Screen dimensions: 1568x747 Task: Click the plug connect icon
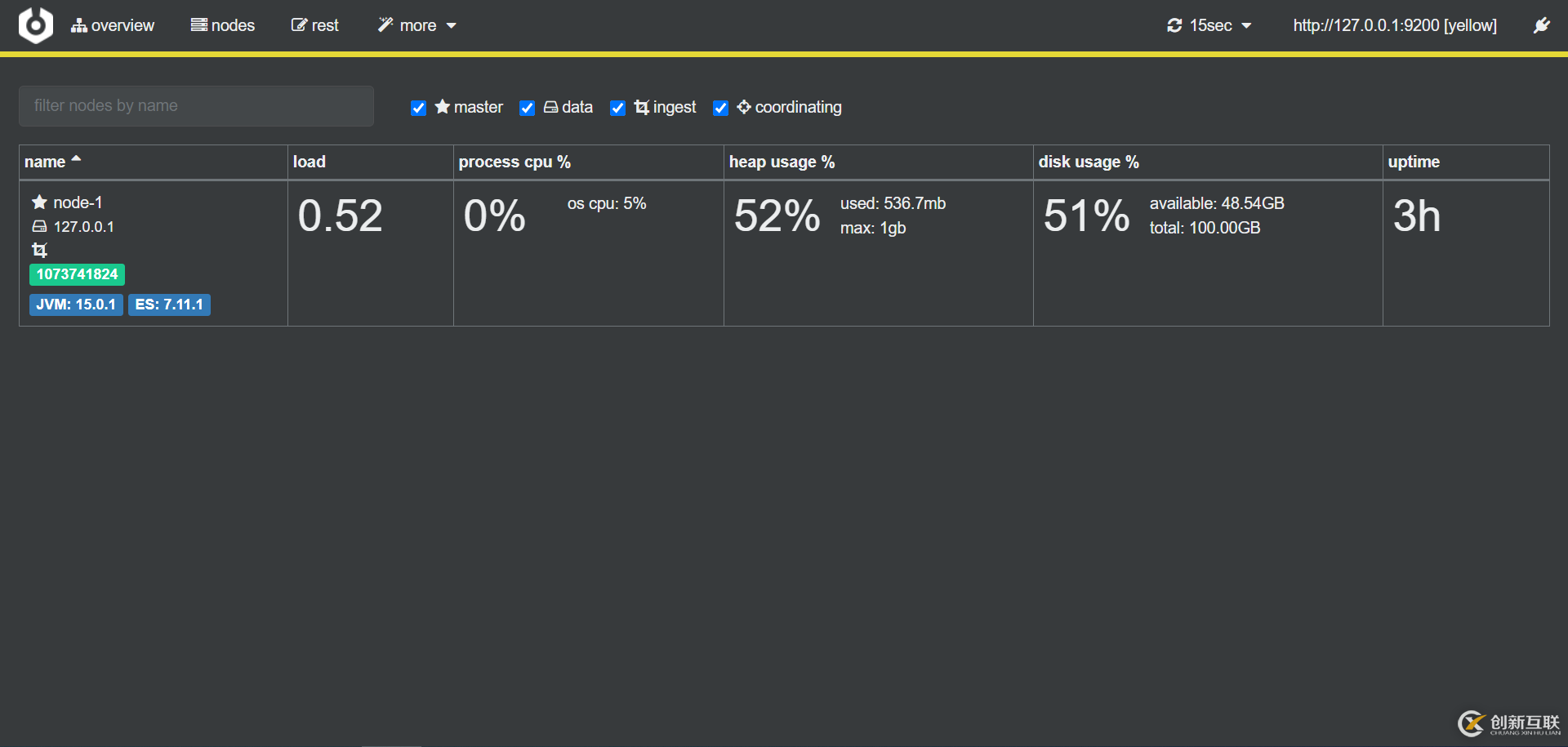click(1542, 25)
